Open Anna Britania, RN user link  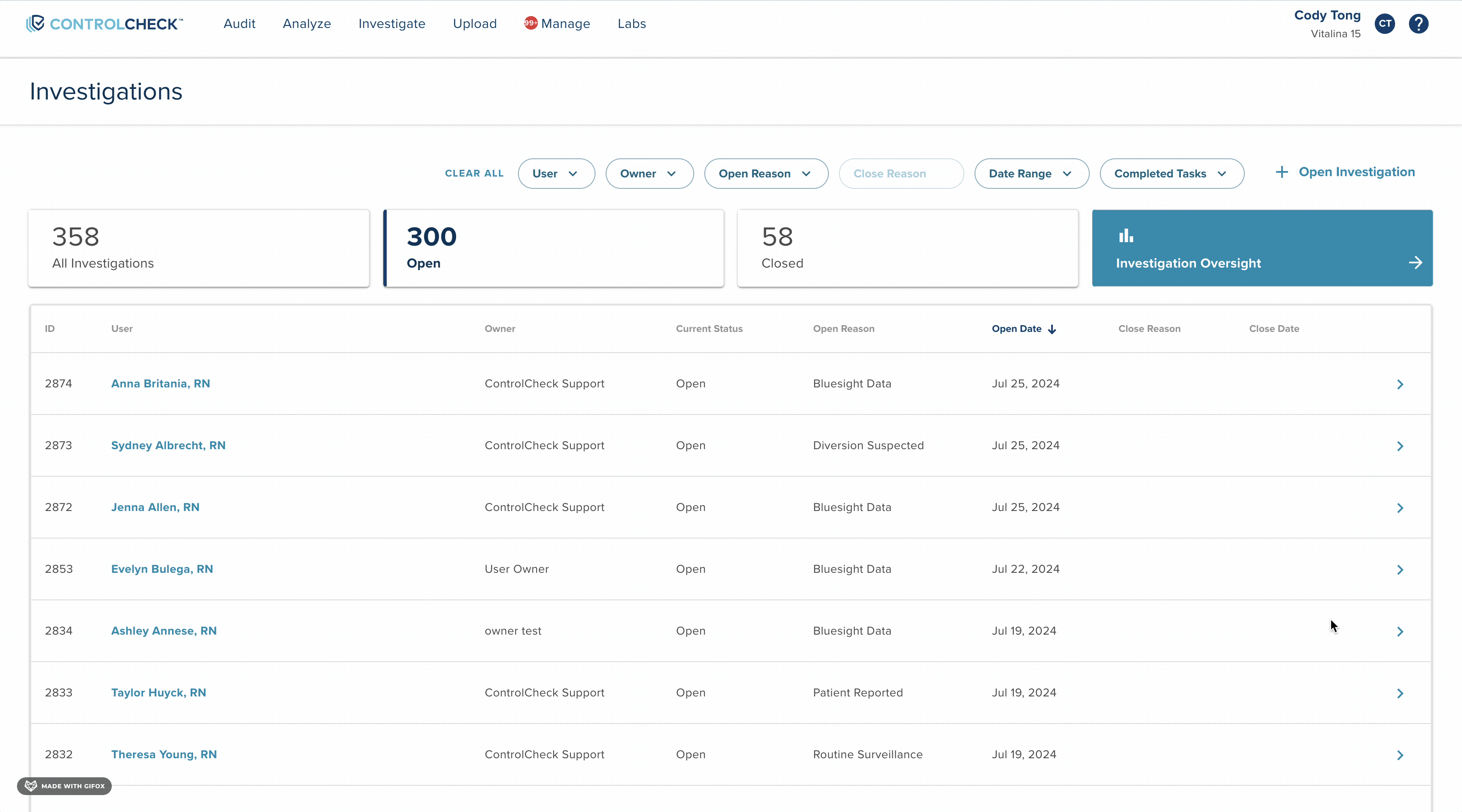point(161,384)
